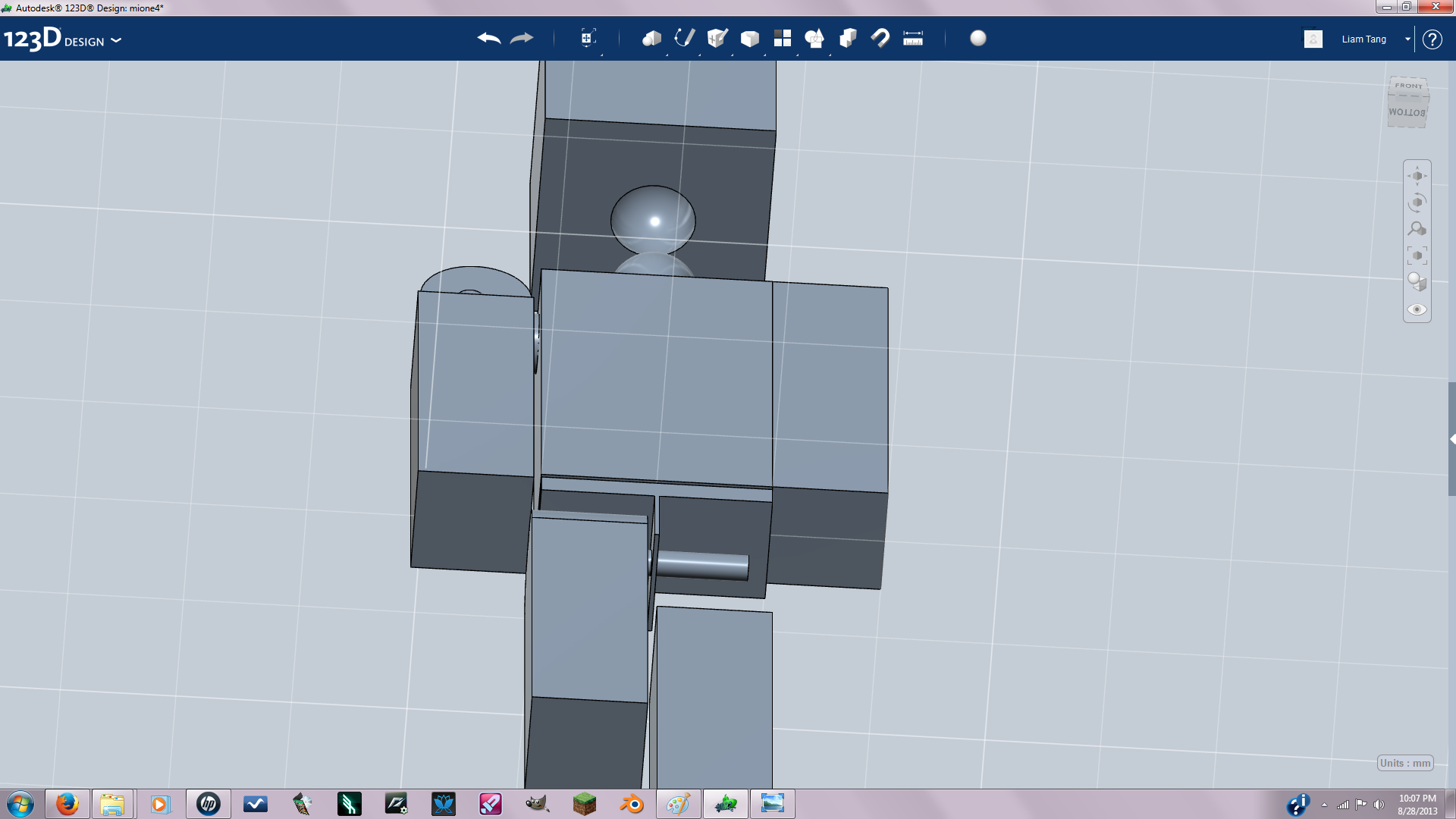
Task: Select the sphere on the head block
Action: click(x=653, y=220)
